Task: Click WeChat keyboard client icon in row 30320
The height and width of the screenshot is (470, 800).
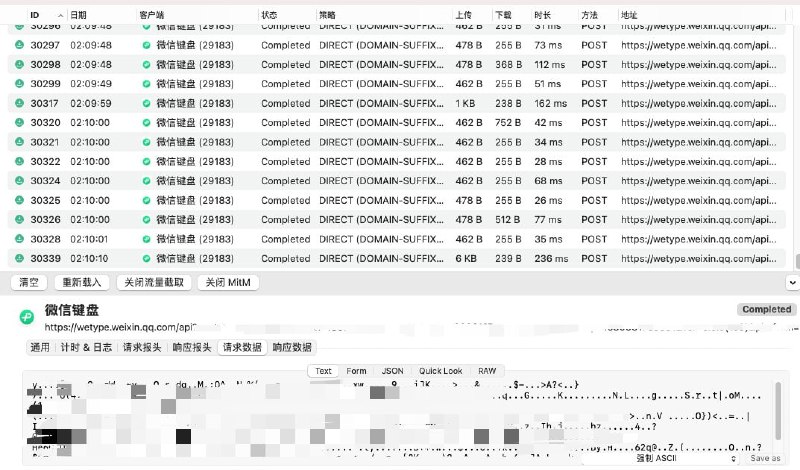Action: (146, 123)
